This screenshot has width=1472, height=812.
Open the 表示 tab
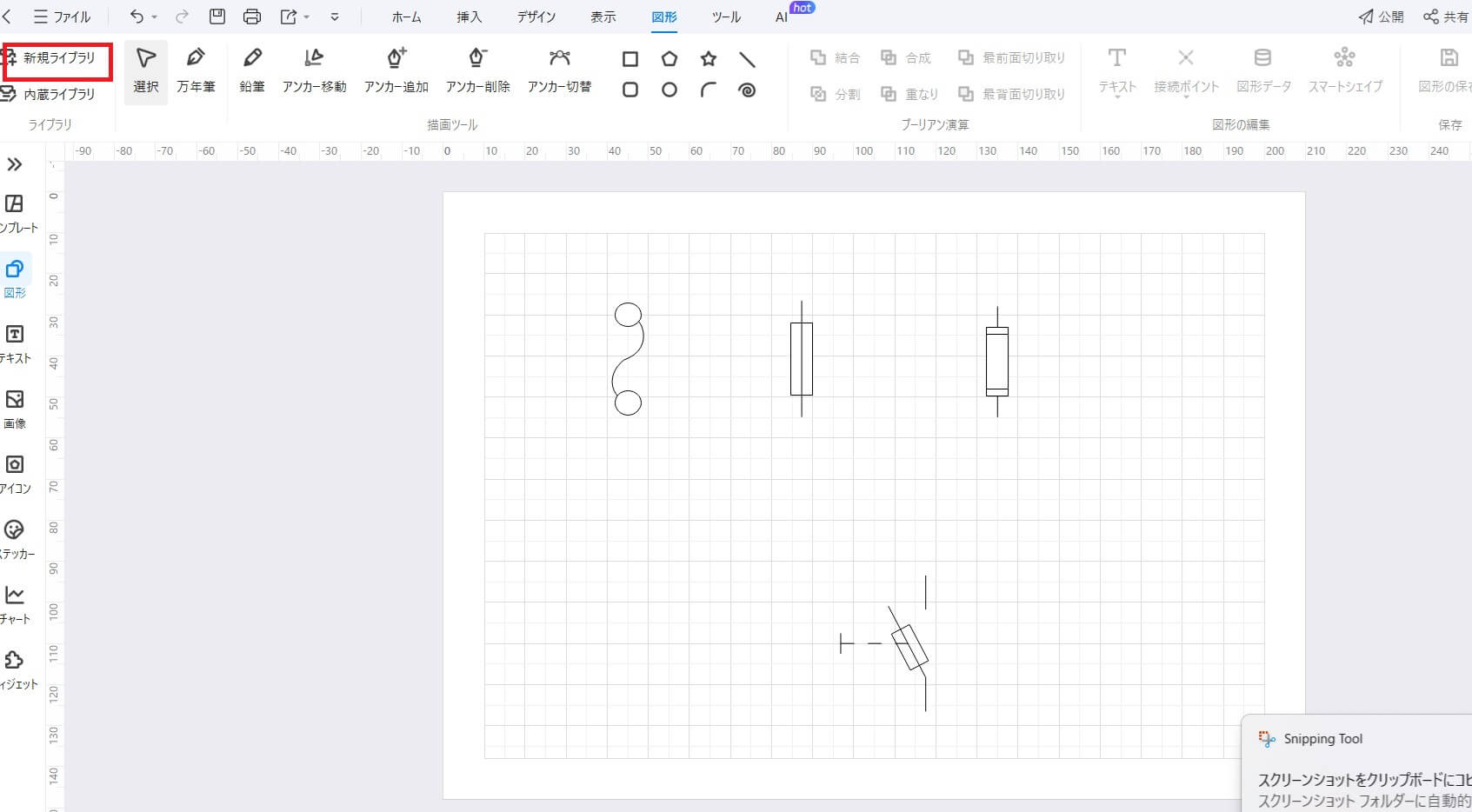click(603, 17)
